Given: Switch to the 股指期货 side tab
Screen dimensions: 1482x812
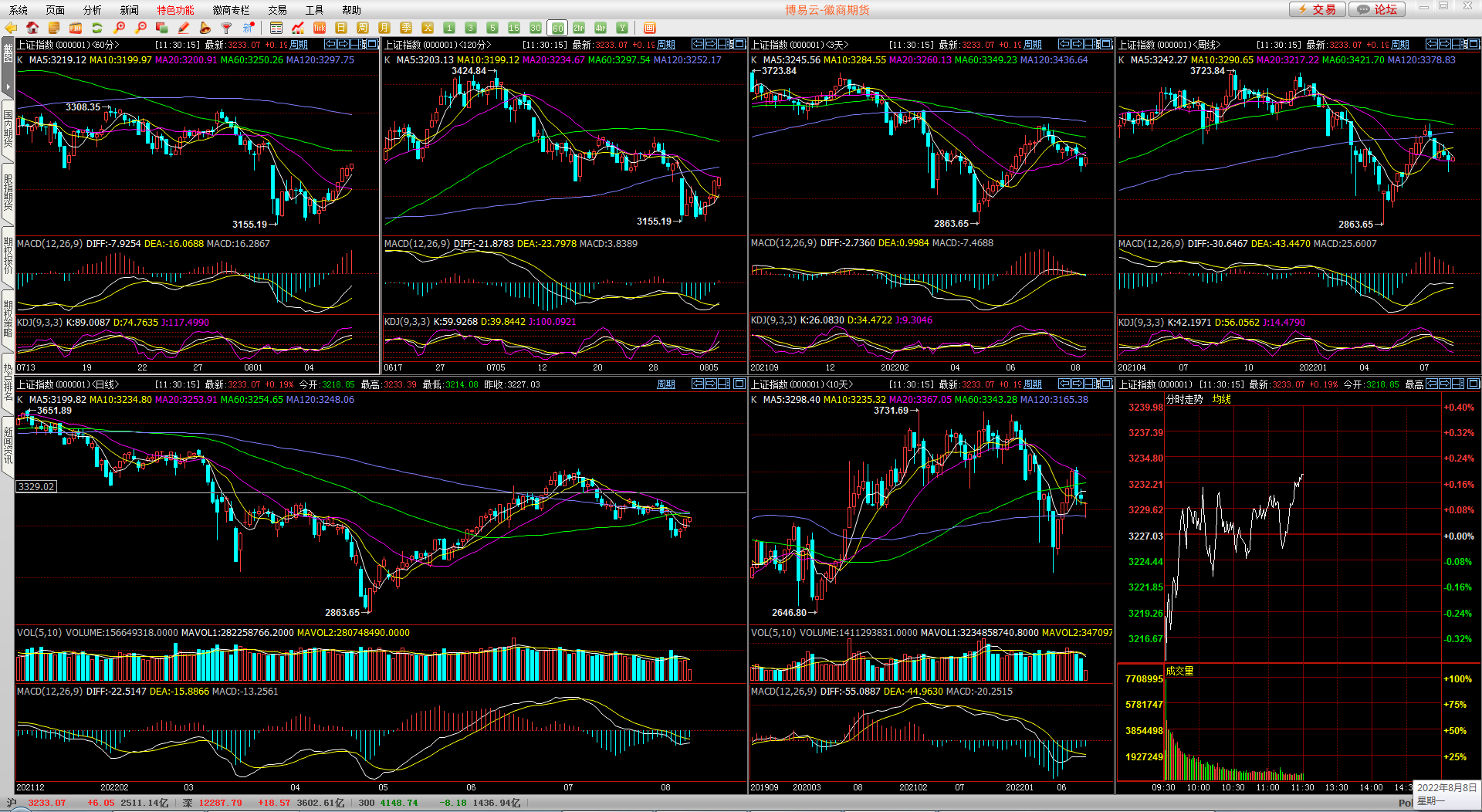Looking at the screenshot, I should [x=8, y=192].
